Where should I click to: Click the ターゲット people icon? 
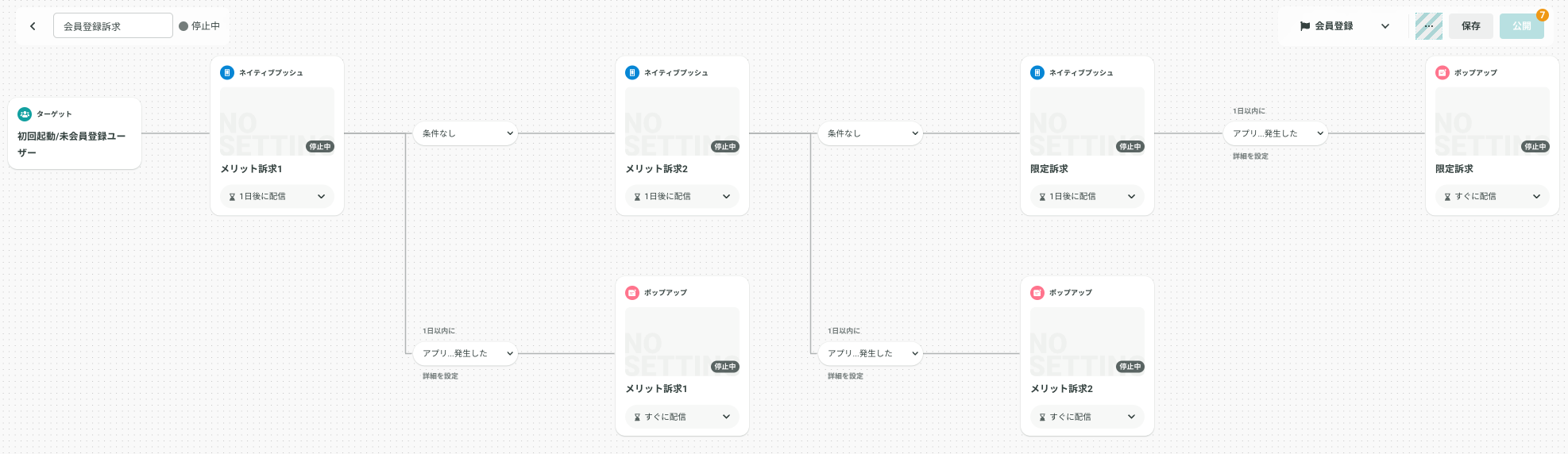[25, 114]
